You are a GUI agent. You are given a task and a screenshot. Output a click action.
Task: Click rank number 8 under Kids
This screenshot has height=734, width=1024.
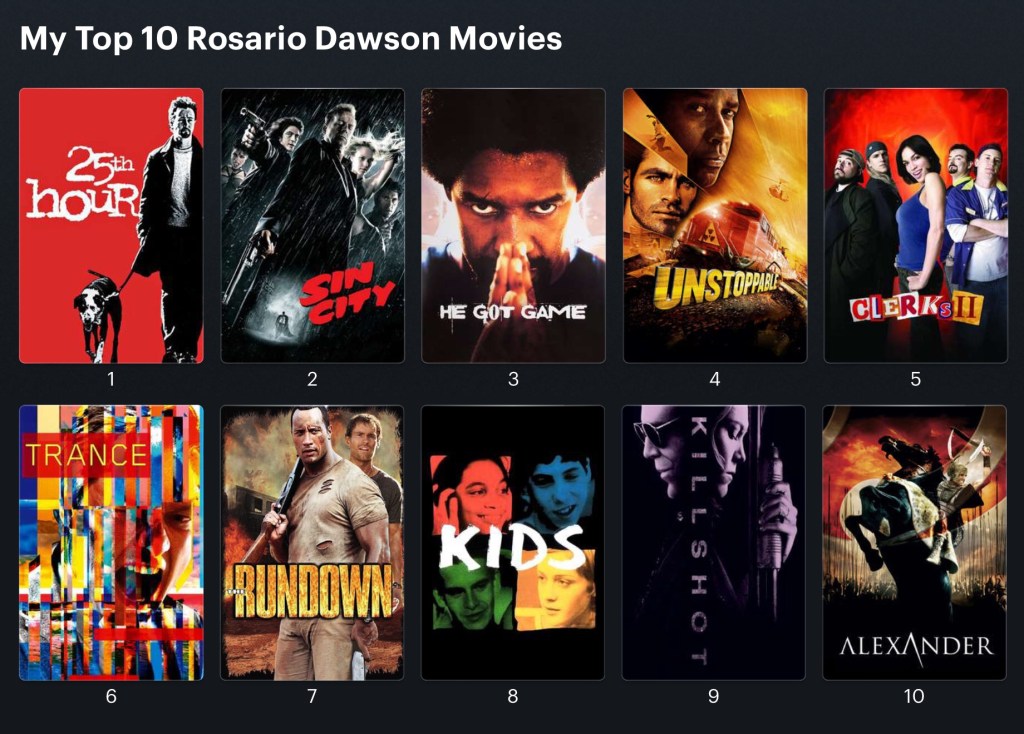pos(513,696)
